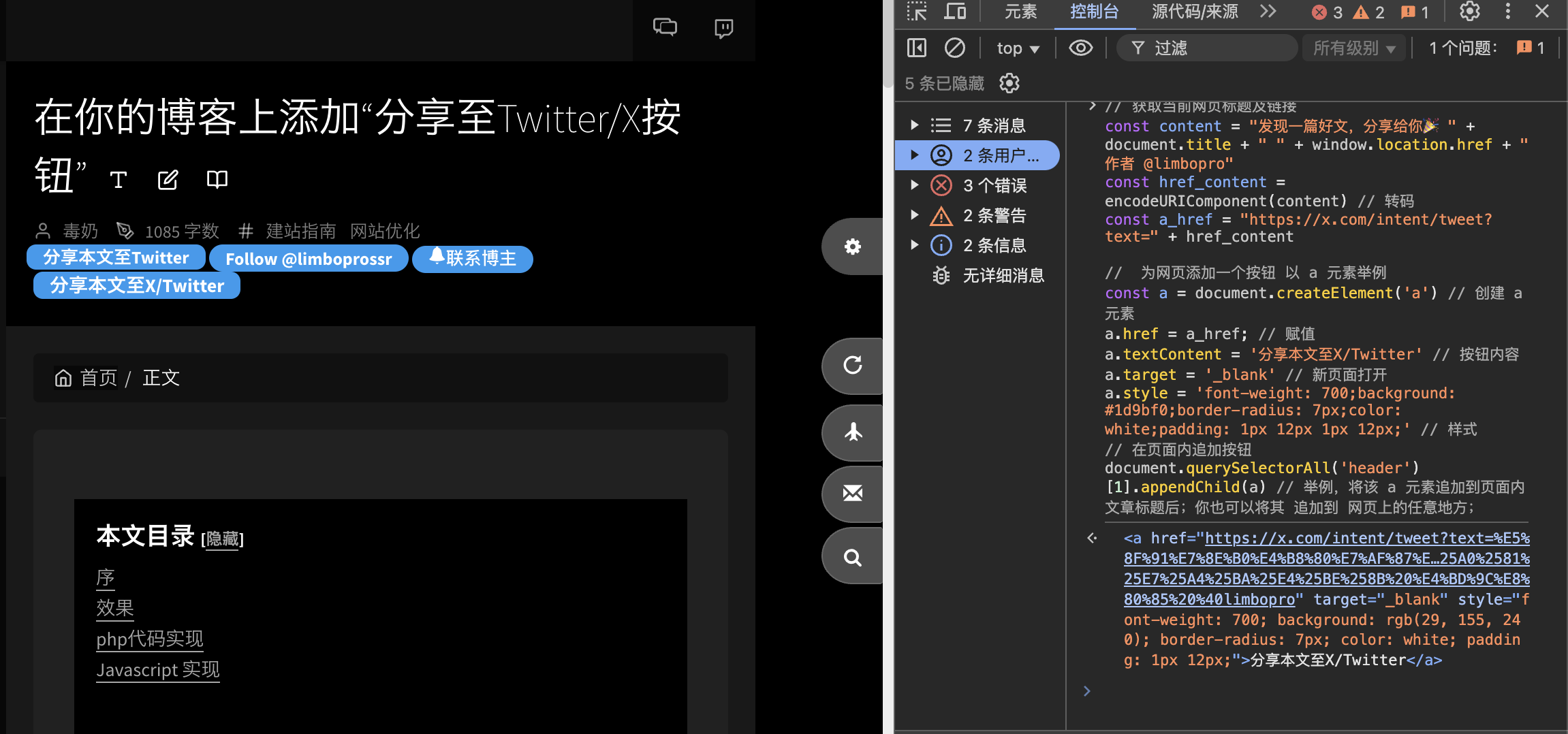
Task: Click the eye live-expression icon
Action: (x=1081, y=48)
